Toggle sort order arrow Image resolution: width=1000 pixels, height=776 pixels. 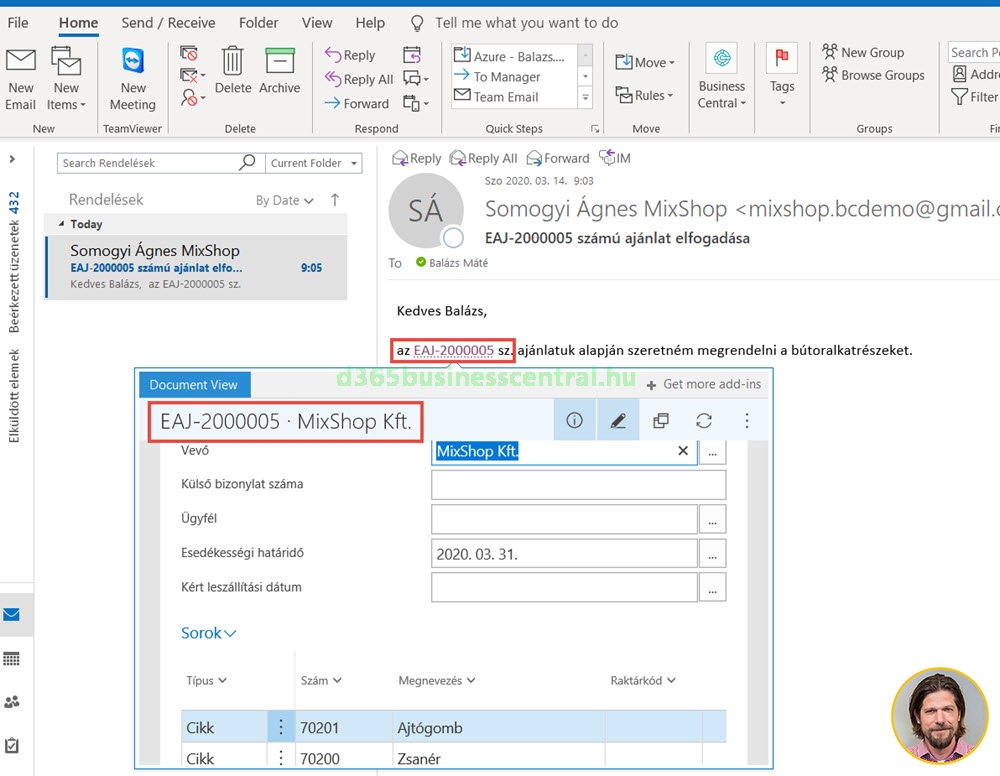tap(335, 200)
